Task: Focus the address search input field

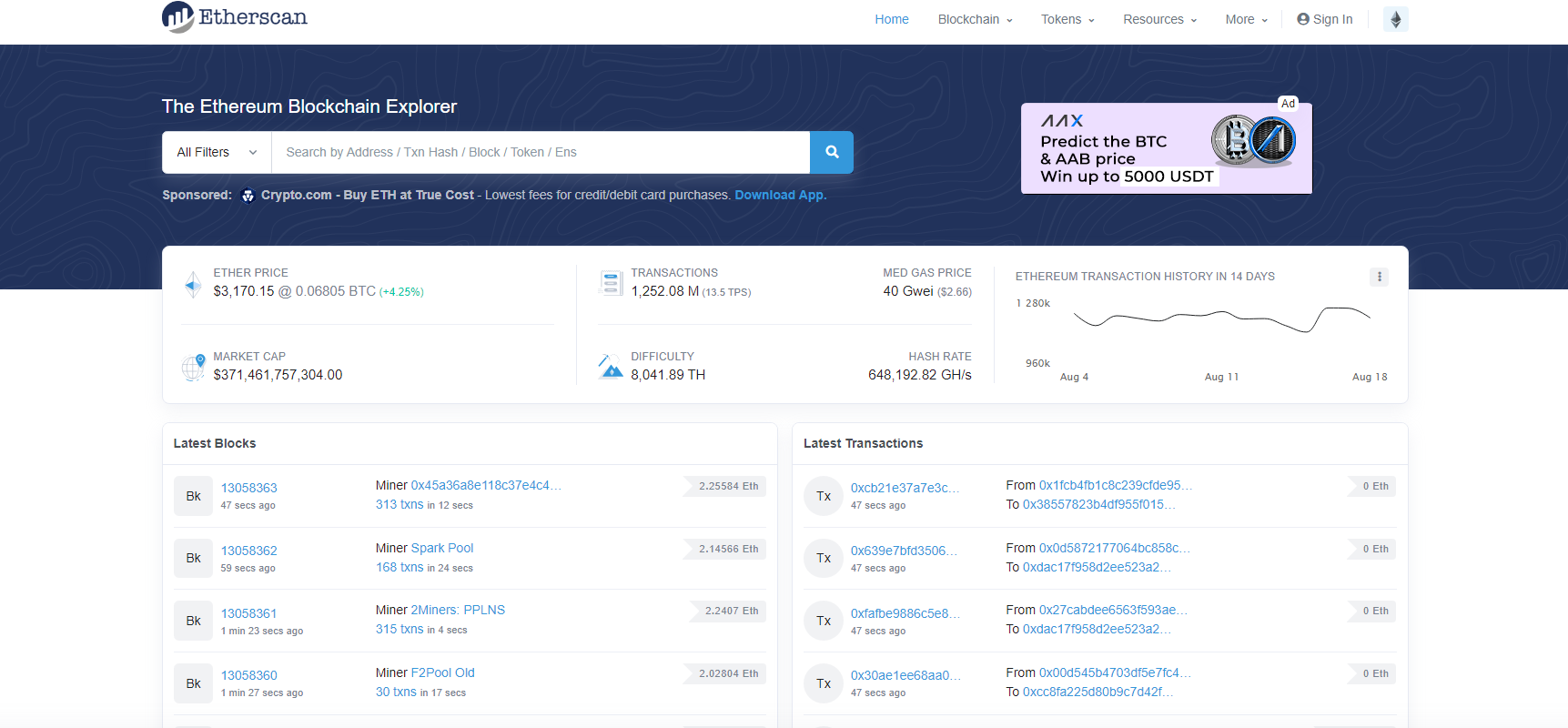Action: point(541,152)
